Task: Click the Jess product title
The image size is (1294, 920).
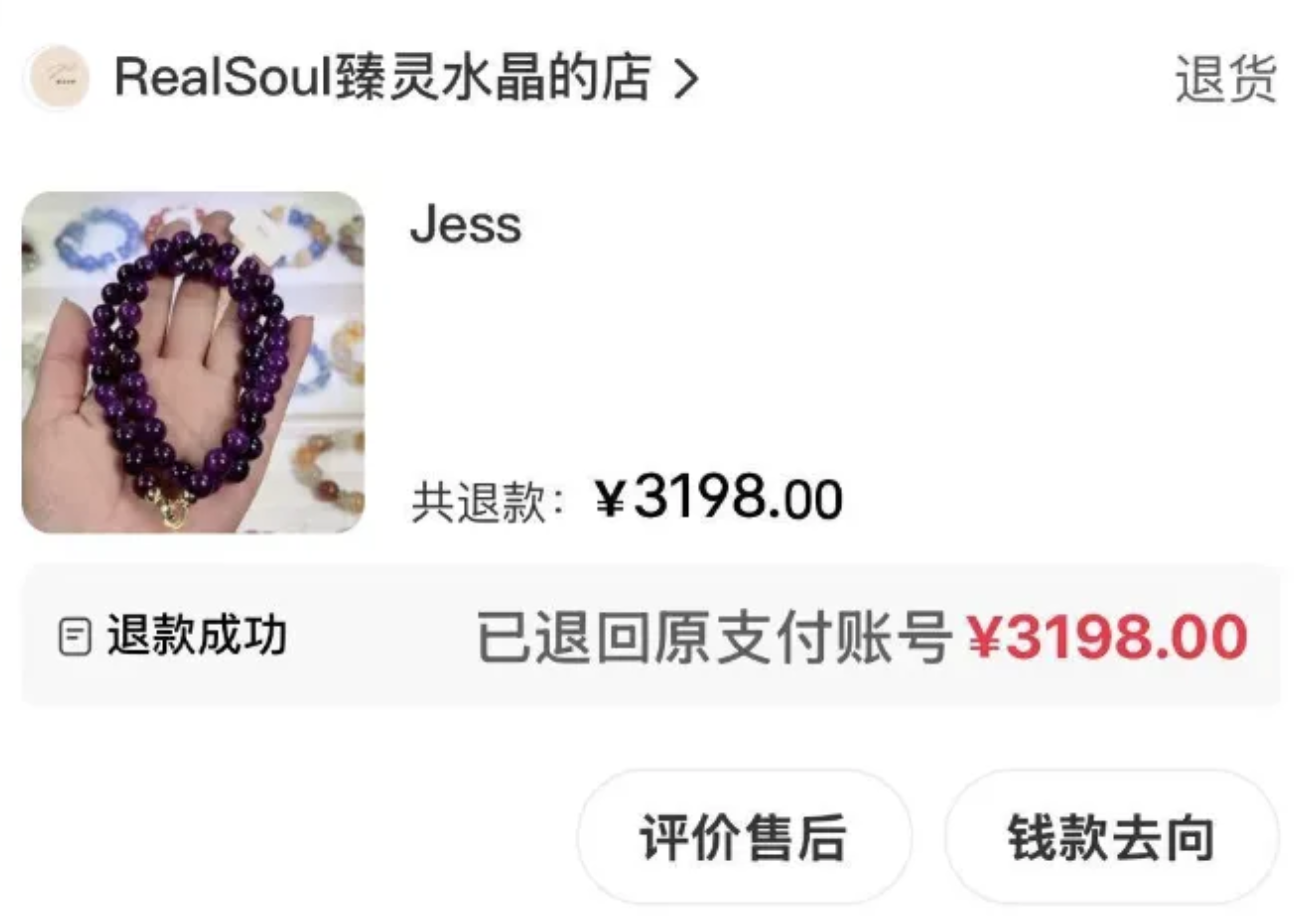Action: point(466,226)
